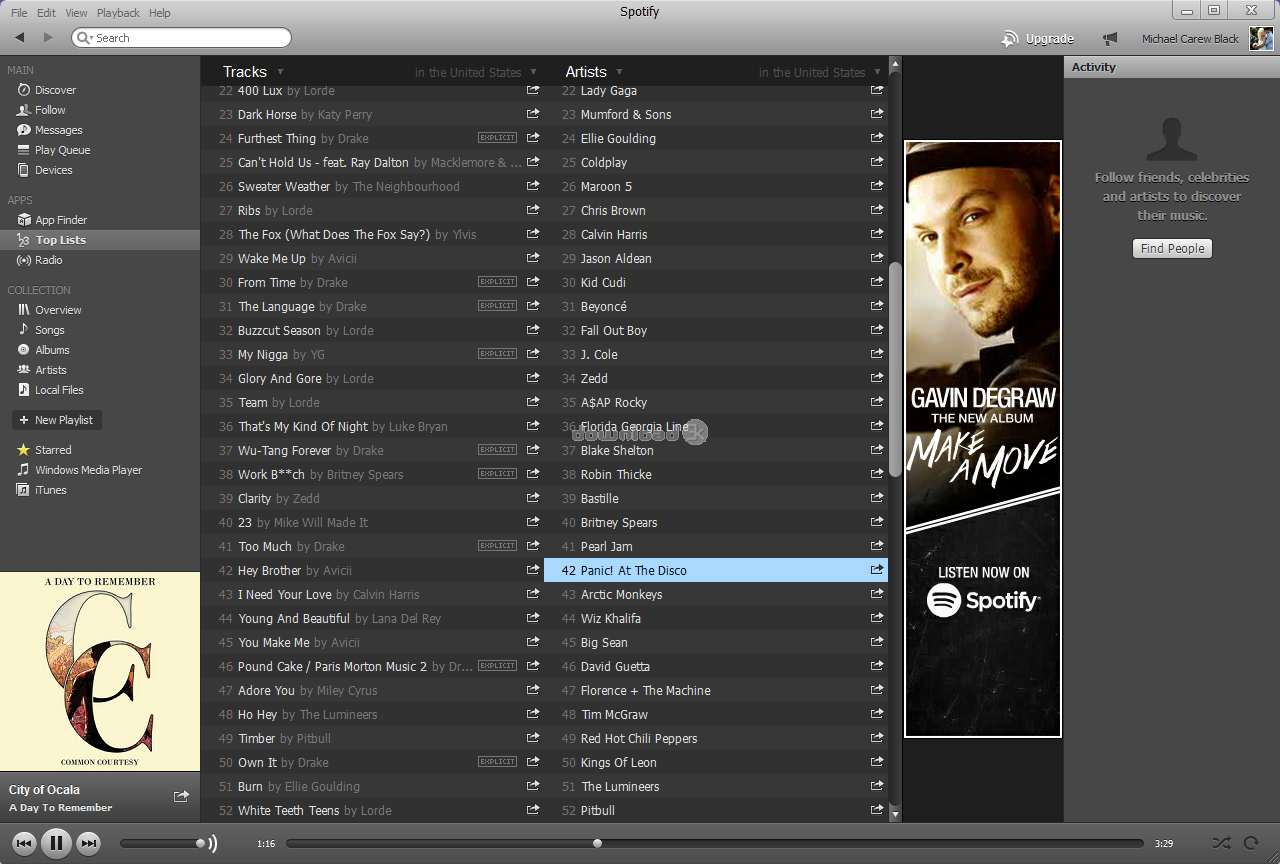Select the Play Queue in the sidebar
The width and height of the screenshot is (1280, 864).
[62, 149]
